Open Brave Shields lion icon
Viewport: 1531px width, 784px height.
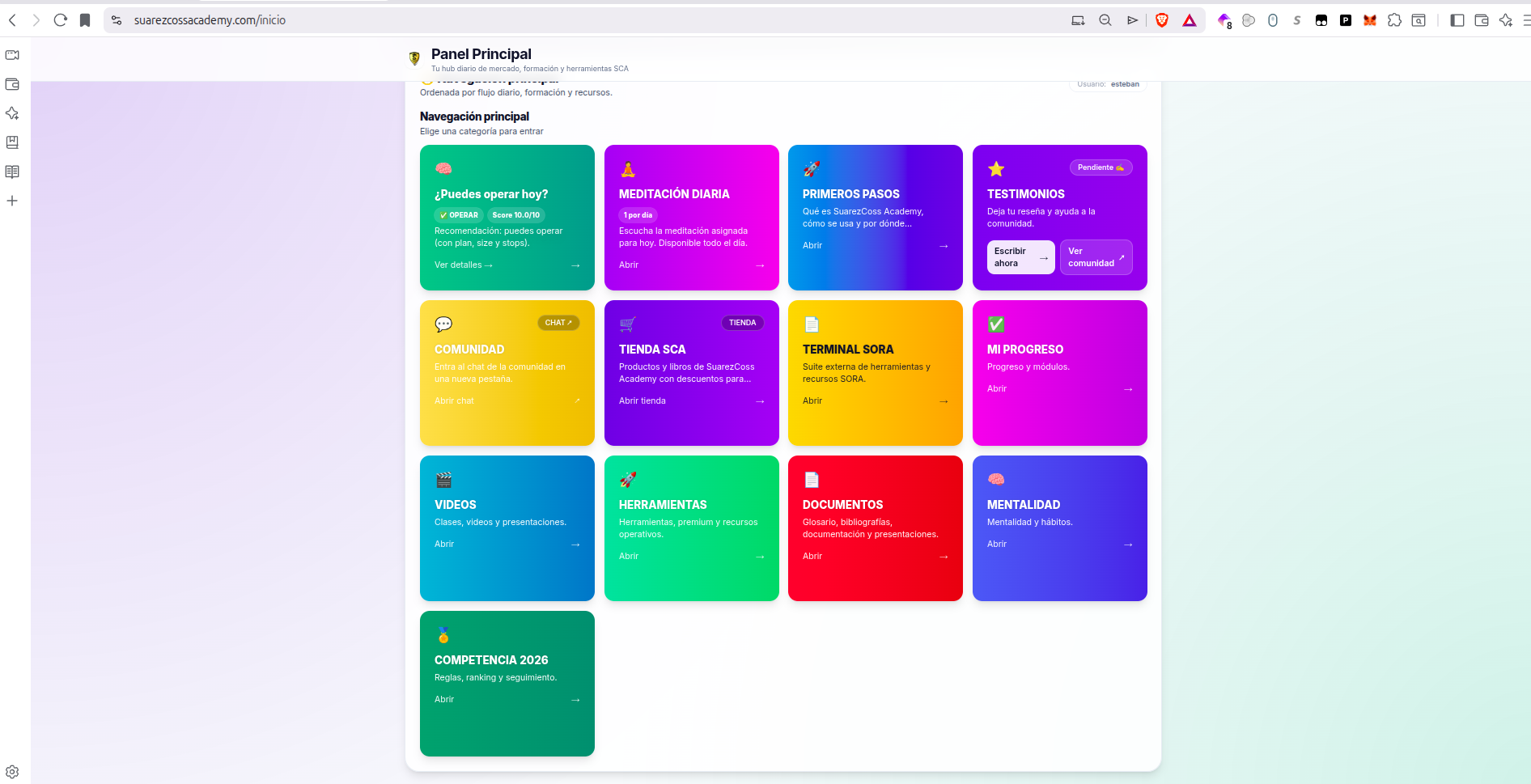(x=1162, y=20)
